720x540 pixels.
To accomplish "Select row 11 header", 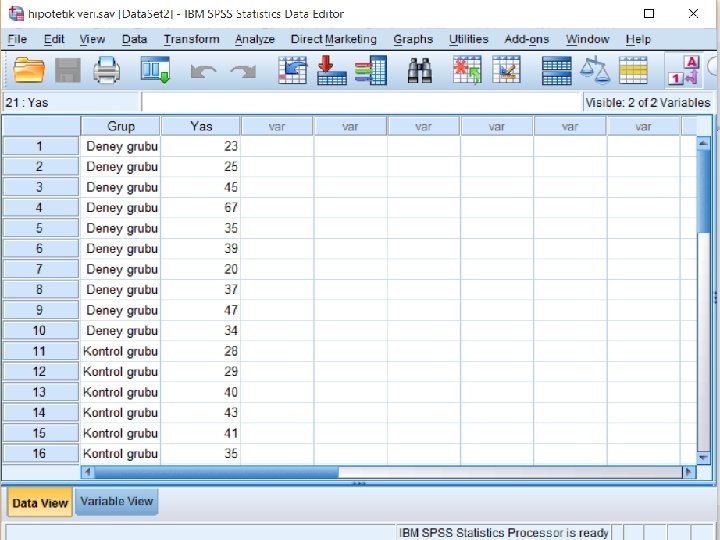I will (x=40, y=351).
